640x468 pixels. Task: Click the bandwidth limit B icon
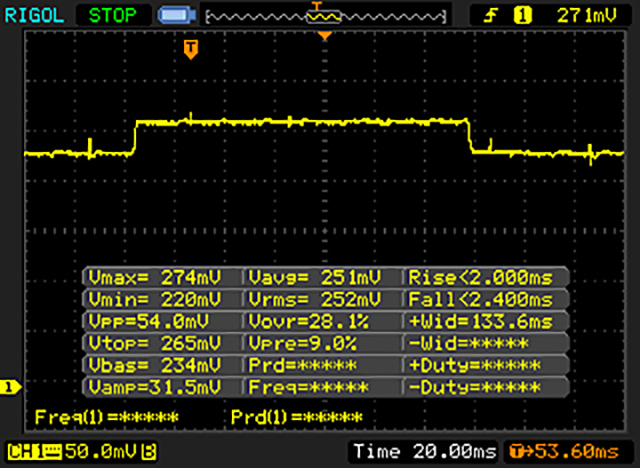click(x=148, y=452)
